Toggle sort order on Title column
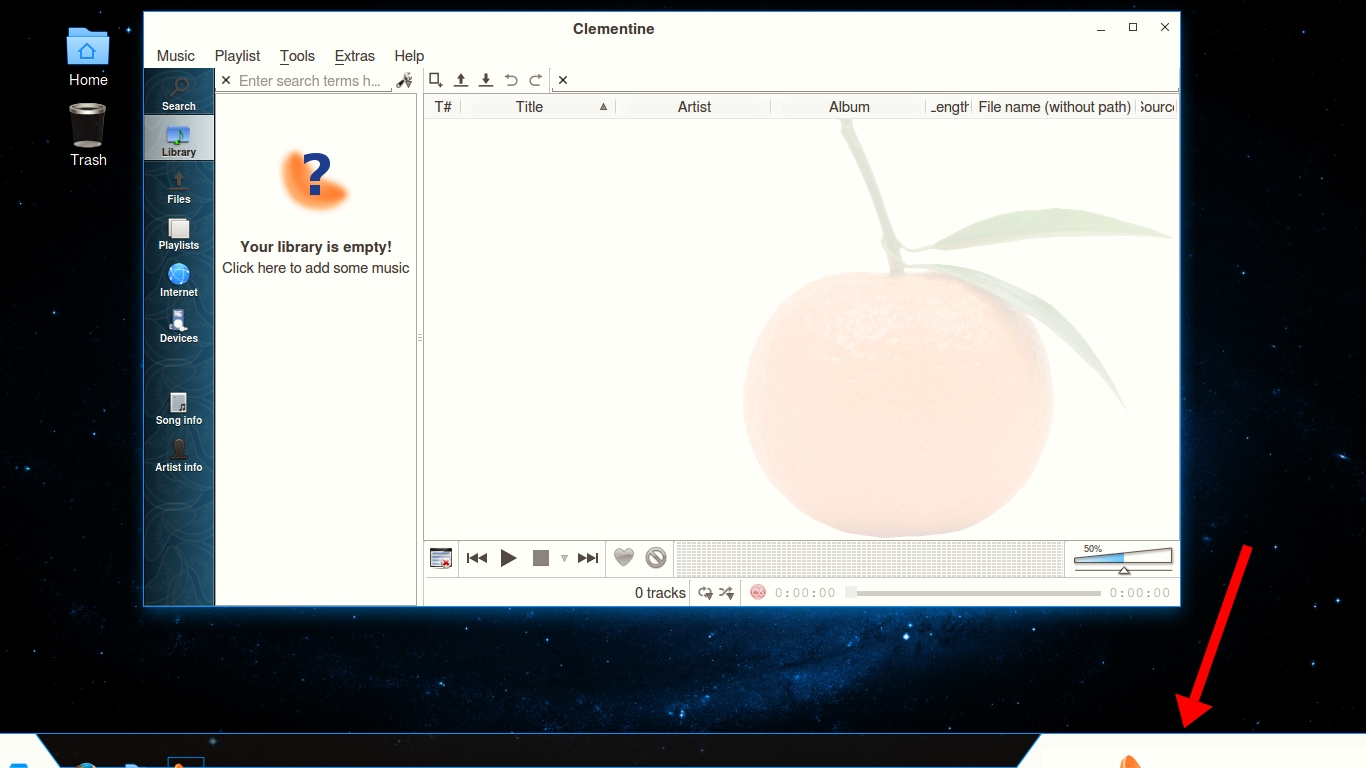 pyautogui.click(x=530, y=107)
